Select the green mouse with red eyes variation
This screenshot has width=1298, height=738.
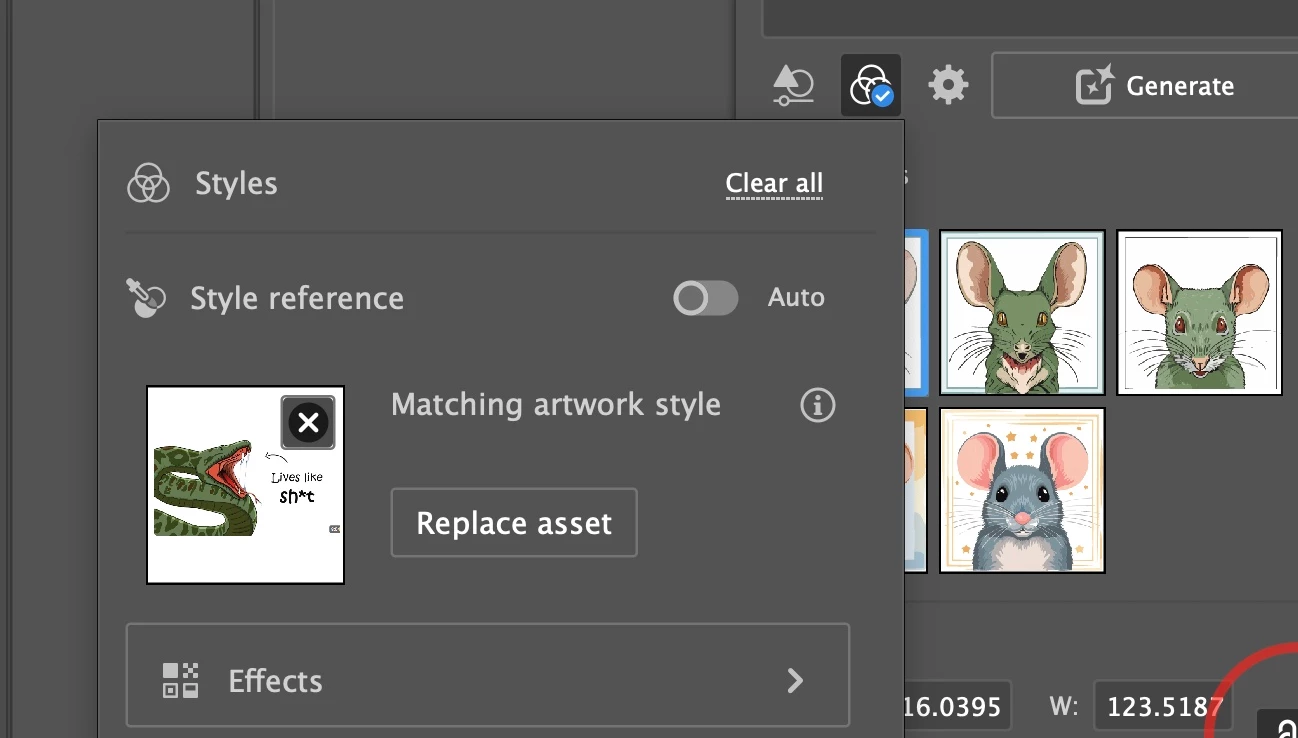click(1199, 313)
